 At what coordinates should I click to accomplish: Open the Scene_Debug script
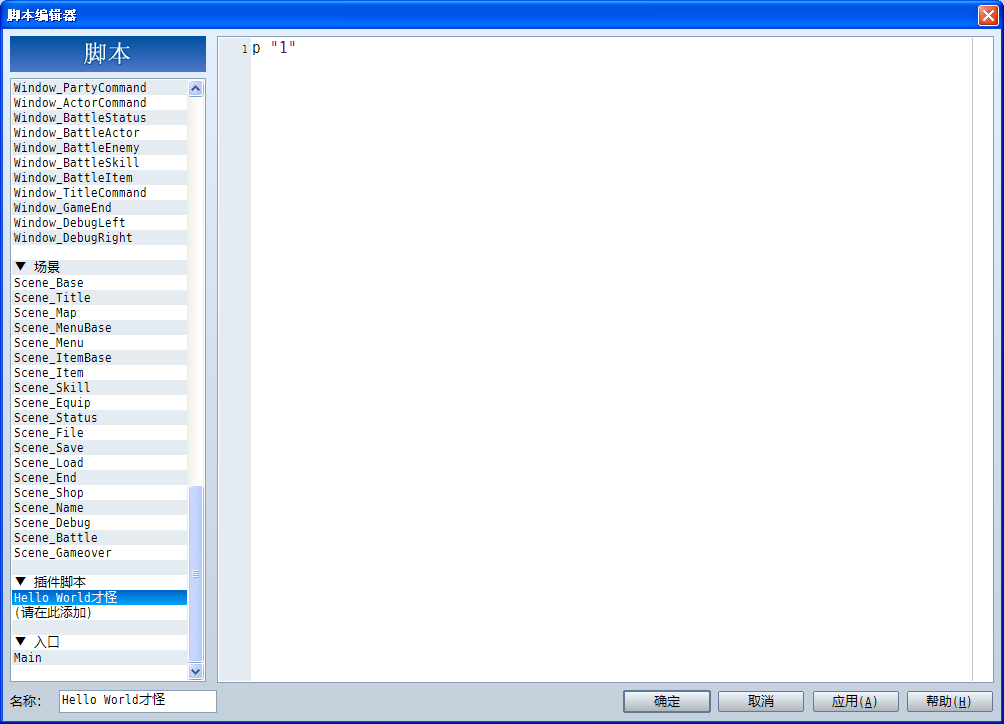point(99,522)
